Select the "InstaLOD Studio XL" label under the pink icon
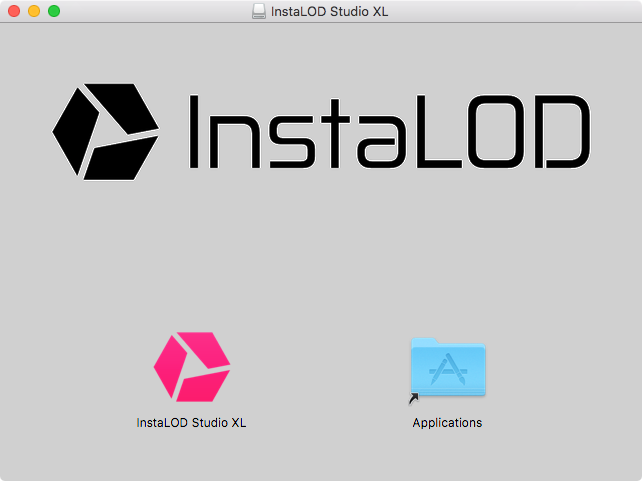 click(191, 422)
